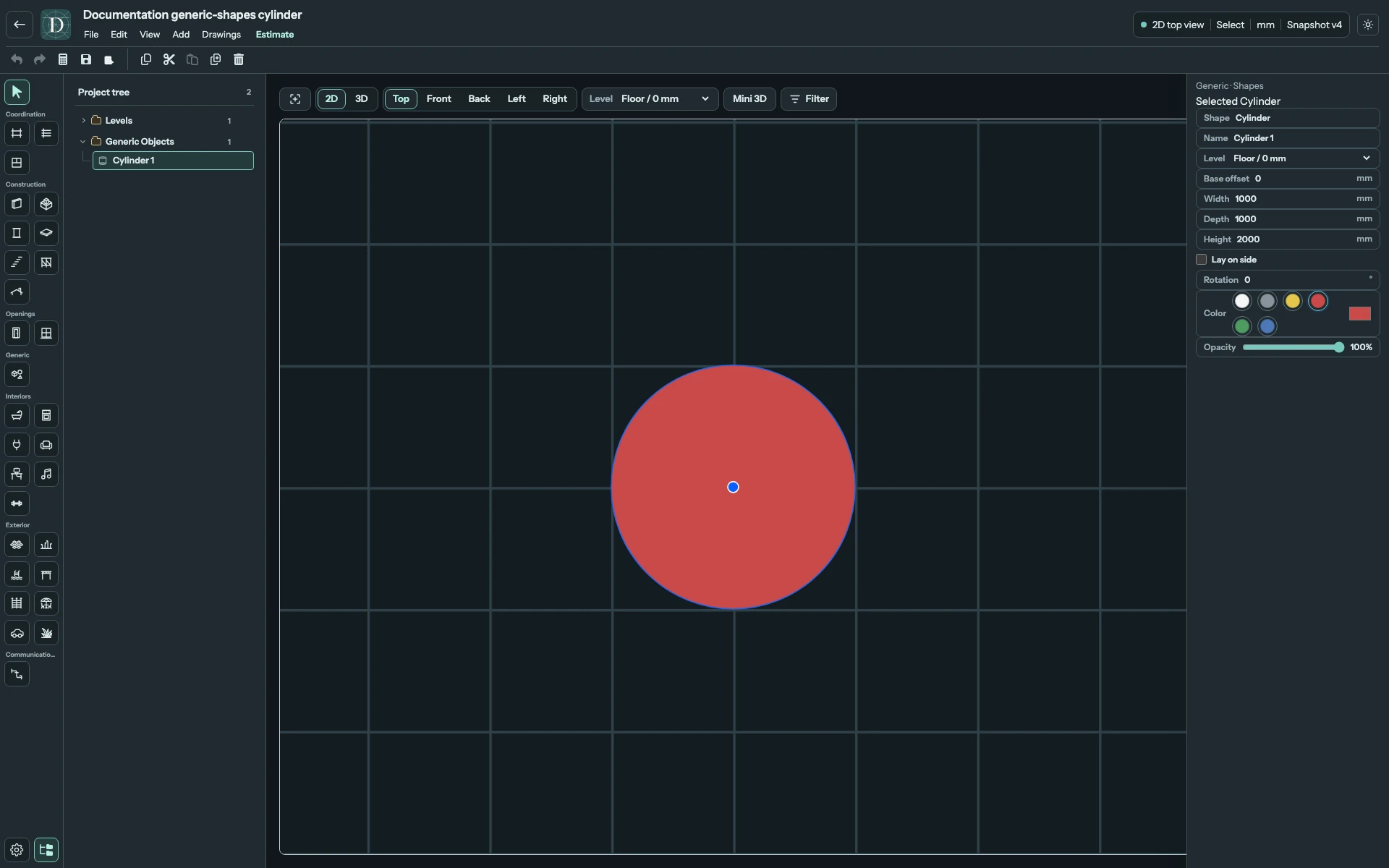
Task: Cut selection with the scissors icon
Action: point(169,59)
